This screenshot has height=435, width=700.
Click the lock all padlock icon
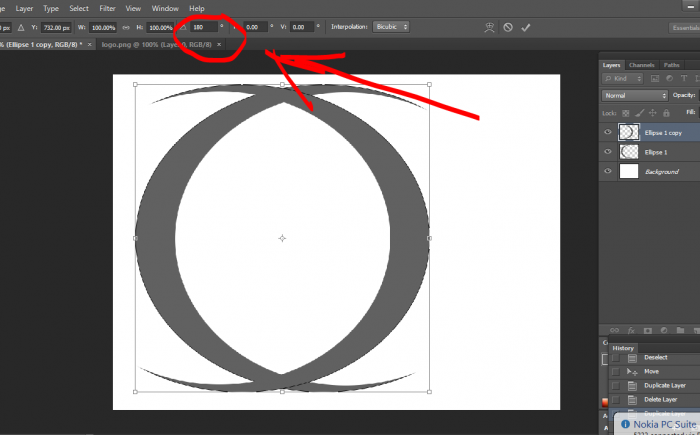click(x=667, y=113)
